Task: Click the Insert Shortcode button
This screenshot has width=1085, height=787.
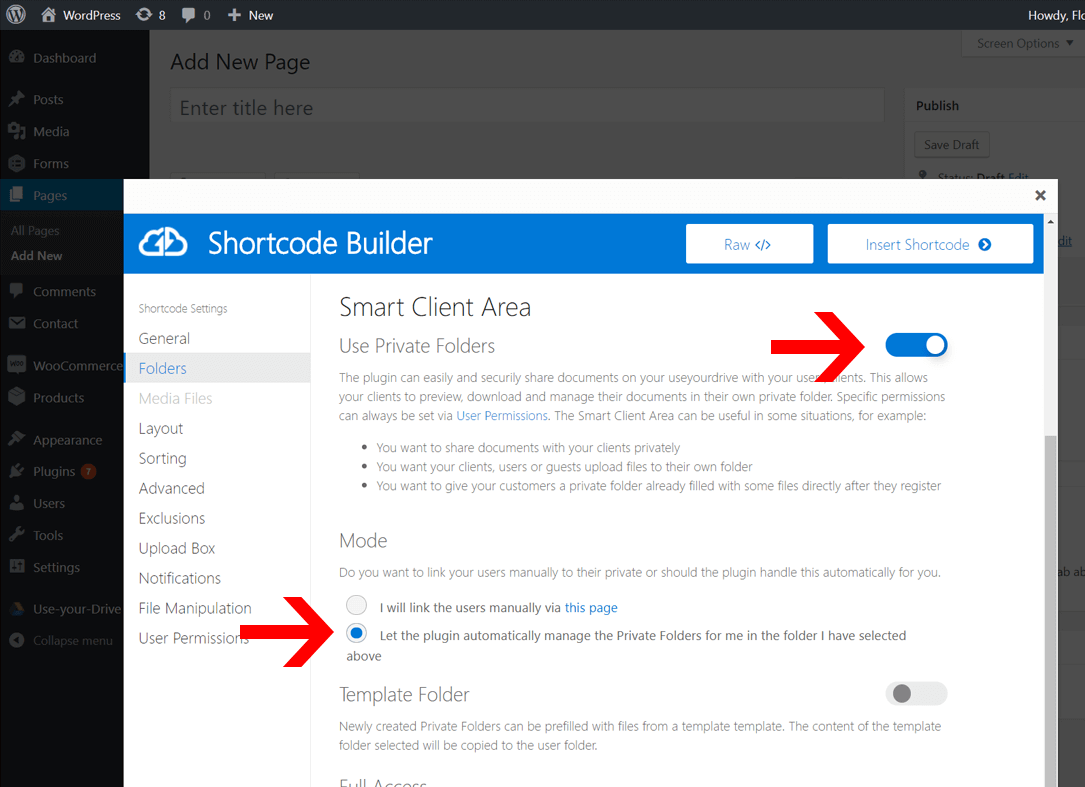Action: click(930, 244)
